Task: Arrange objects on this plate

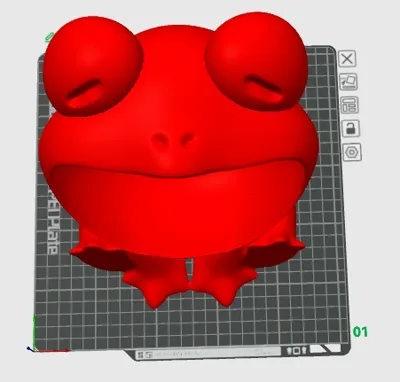Action: coord(350,105)
